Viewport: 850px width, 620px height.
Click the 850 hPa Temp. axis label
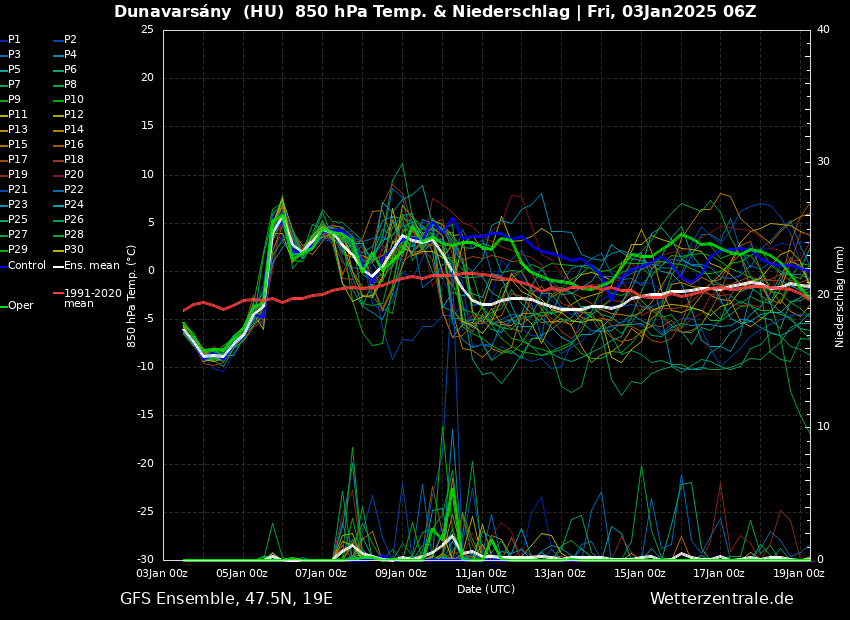click(132, 296)
